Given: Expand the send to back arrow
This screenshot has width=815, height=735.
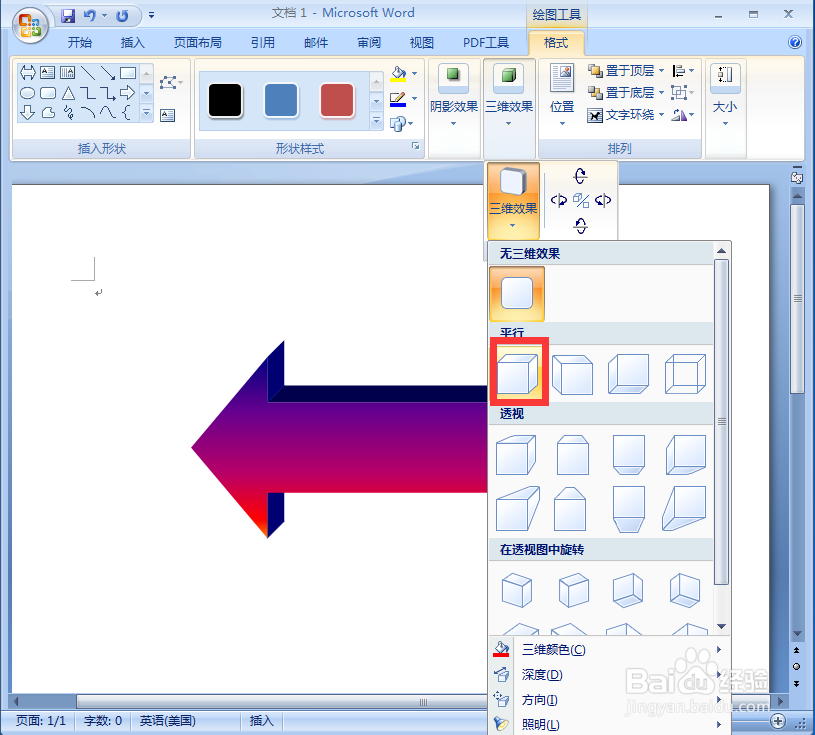Looking at the screenshot, I should (662, 93).
